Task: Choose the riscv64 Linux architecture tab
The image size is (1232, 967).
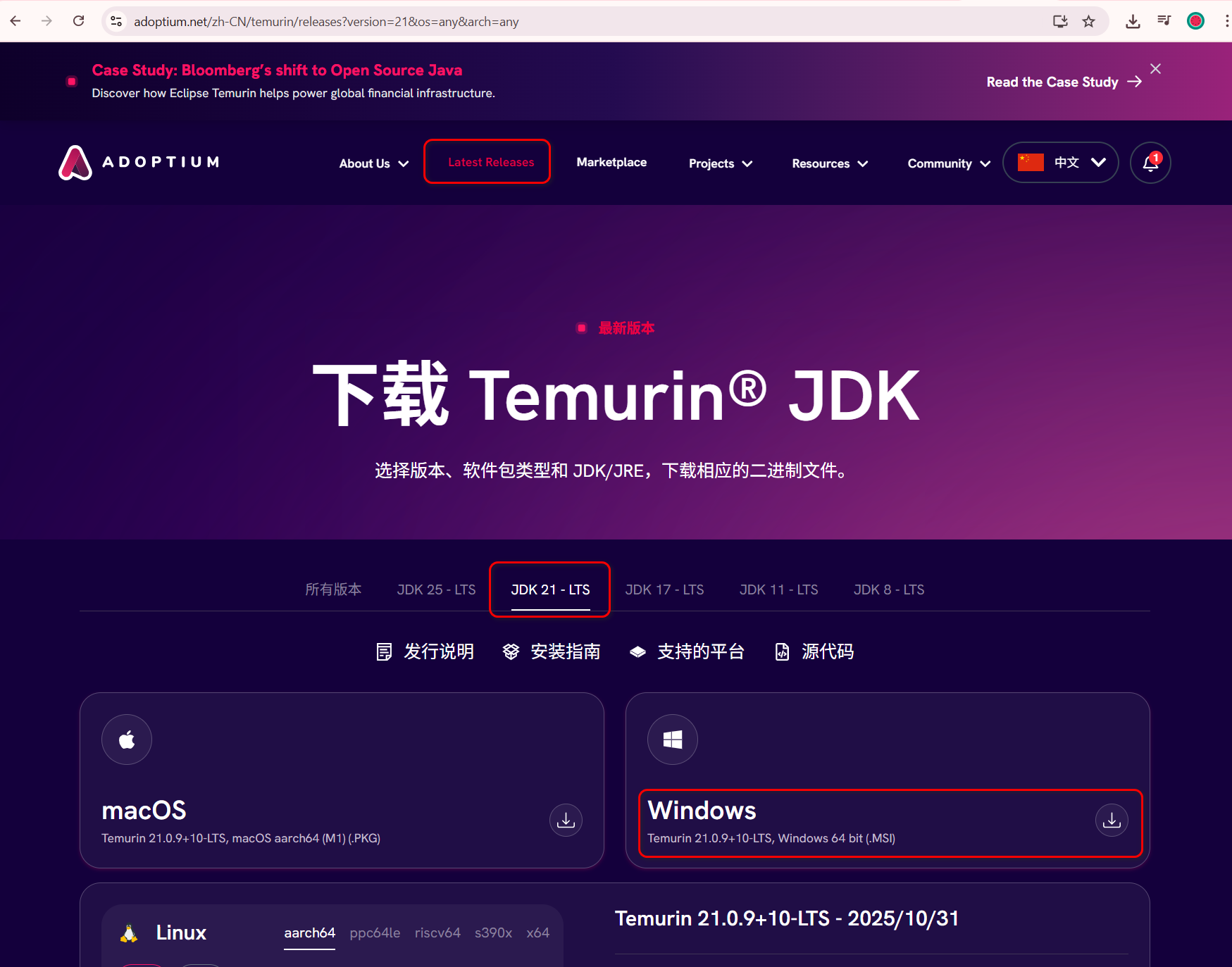Action: pyautogui.click(x=437, y=932)
